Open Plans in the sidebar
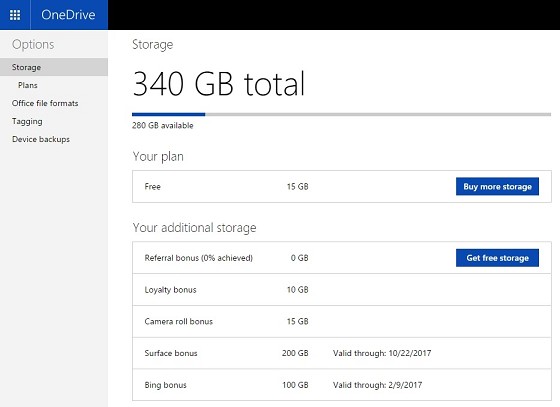Image resolution: width=560 pixels, height=407 pixels. click(28, 85)
